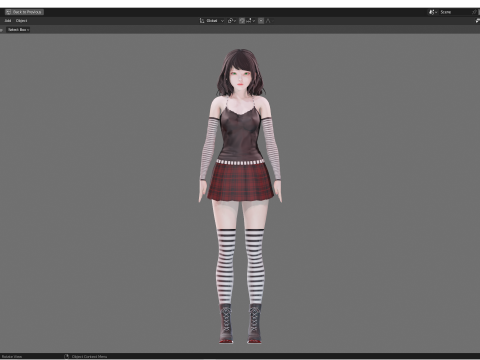
Task: Click the pin icon beside Scene name
Action: click(x=474, y=12)
